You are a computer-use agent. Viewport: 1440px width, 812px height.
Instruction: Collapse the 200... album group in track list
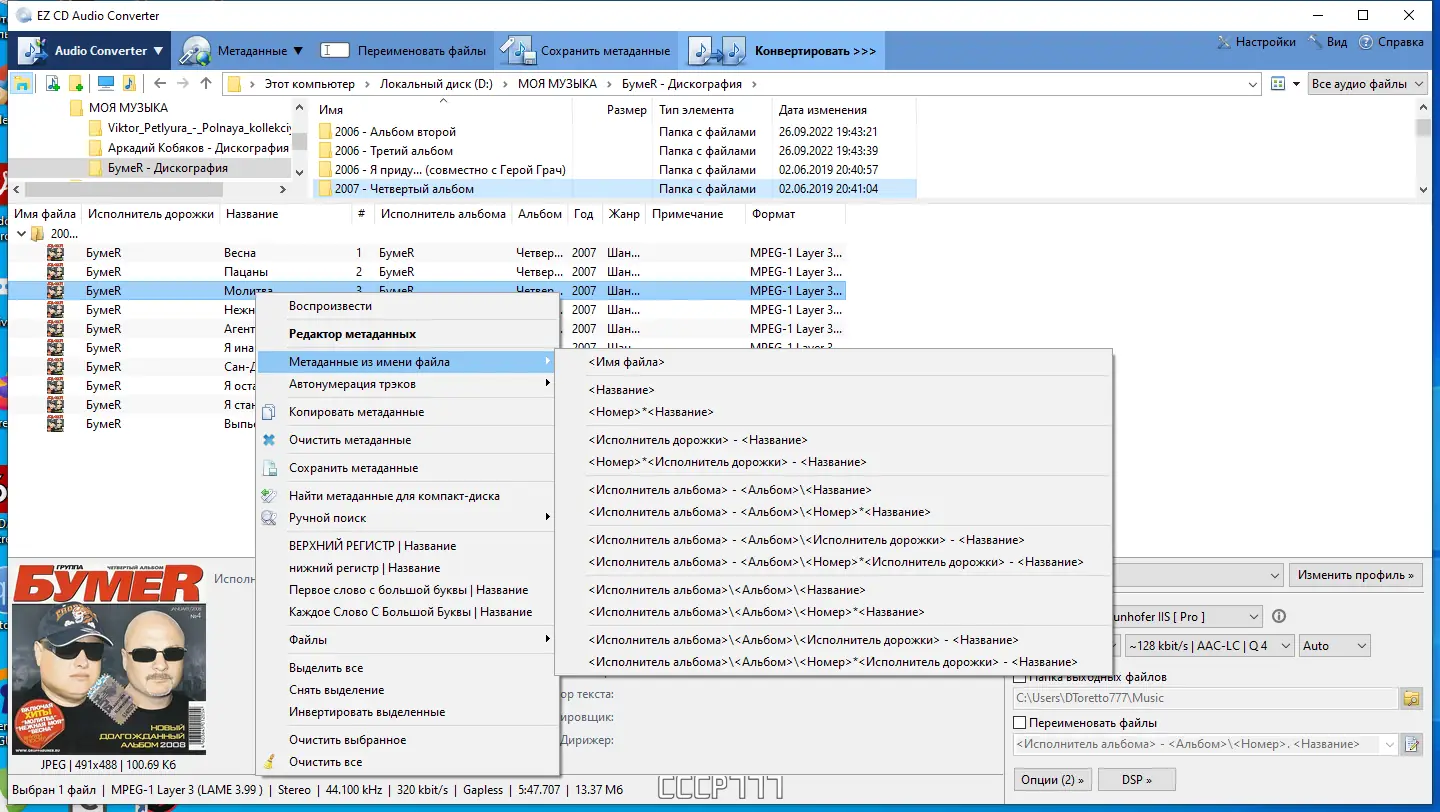22,234
